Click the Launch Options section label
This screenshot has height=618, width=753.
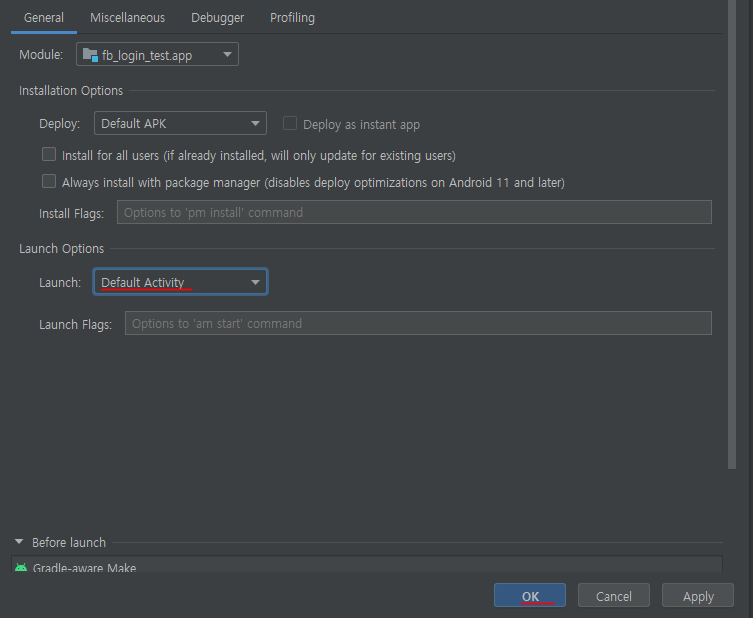point(61,248)
